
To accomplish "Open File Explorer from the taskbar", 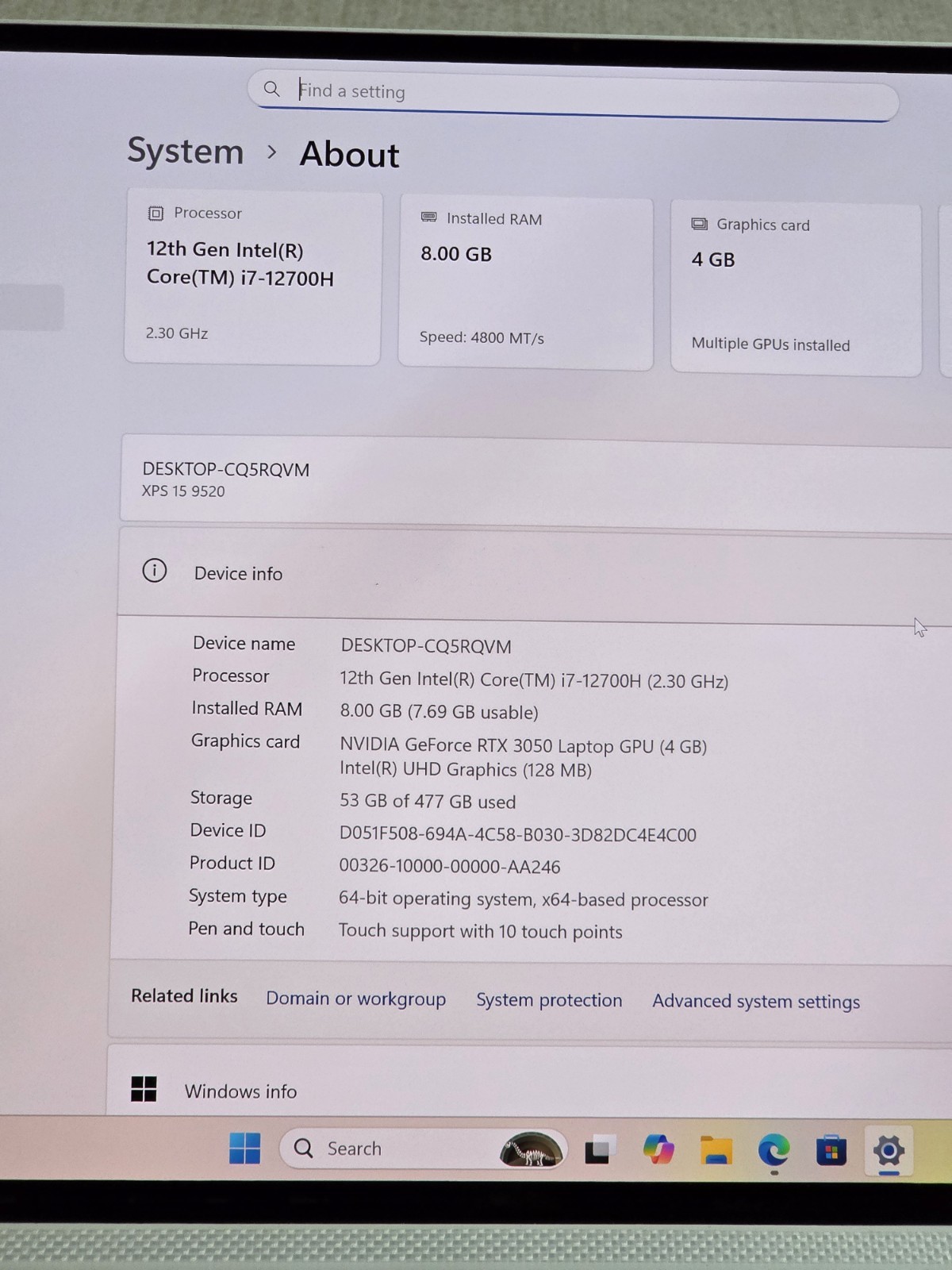I will [x=716, y=1150].
